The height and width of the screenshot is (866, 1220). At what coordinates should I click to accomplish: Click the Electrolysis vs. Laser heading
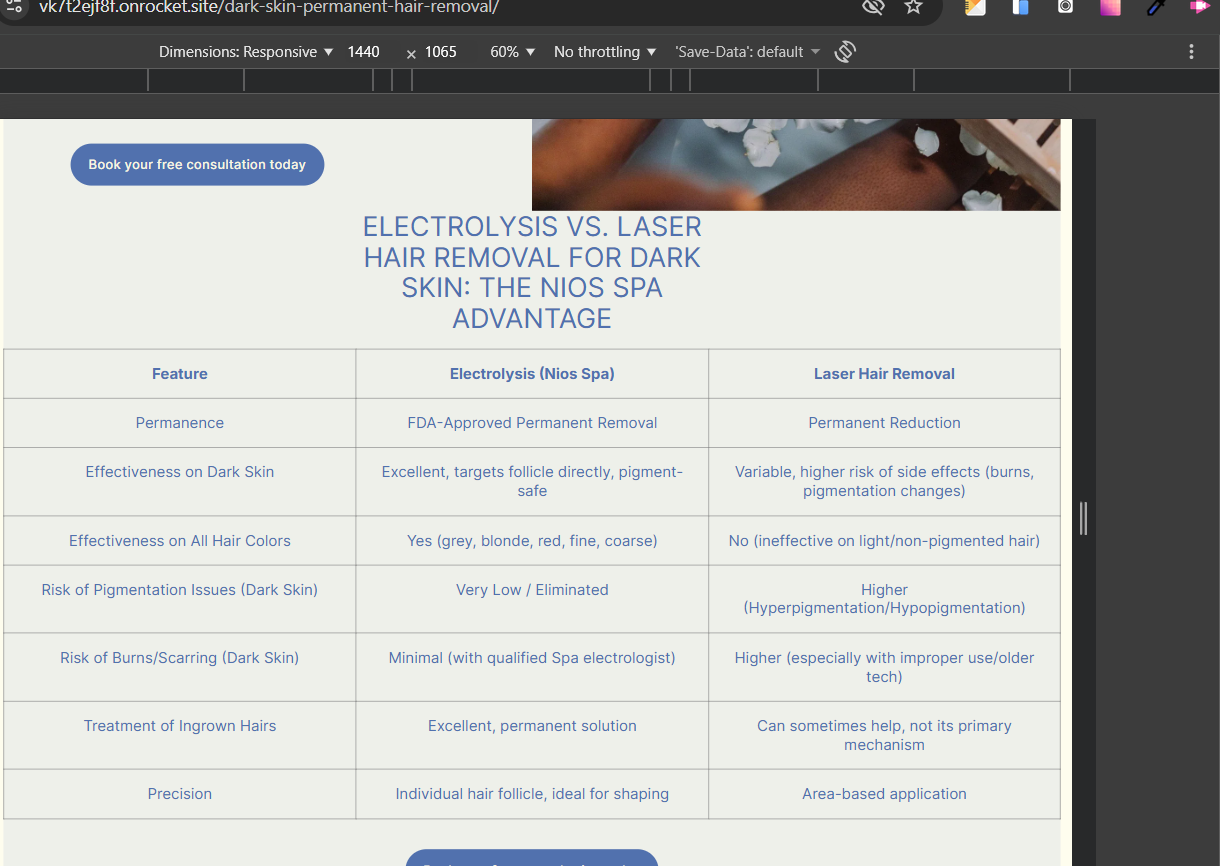pyautogui.click(x=532, y=272)
